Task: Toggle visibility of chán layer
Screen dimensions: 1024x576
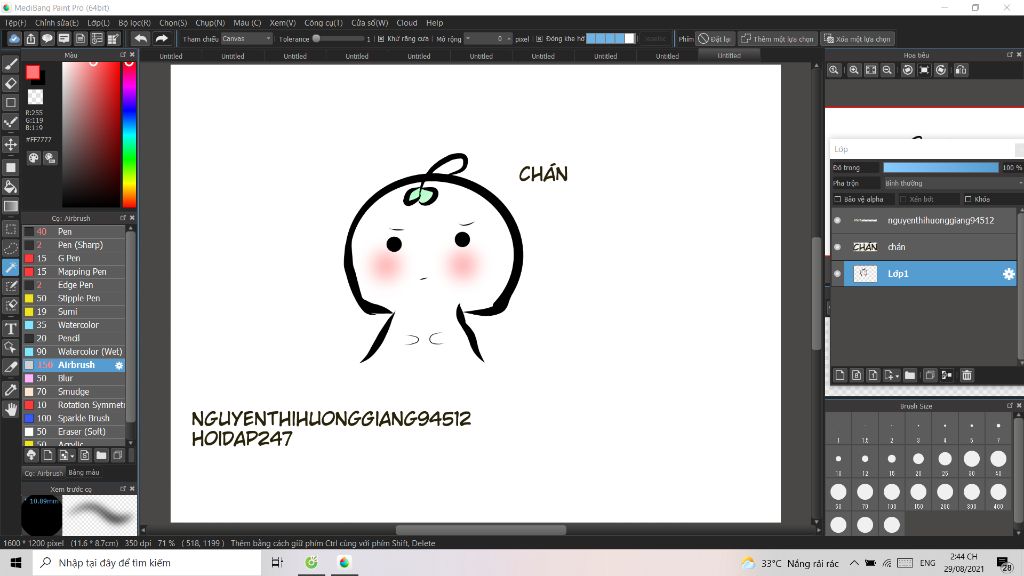Action: pyautogui.click(x=837, y=247)
